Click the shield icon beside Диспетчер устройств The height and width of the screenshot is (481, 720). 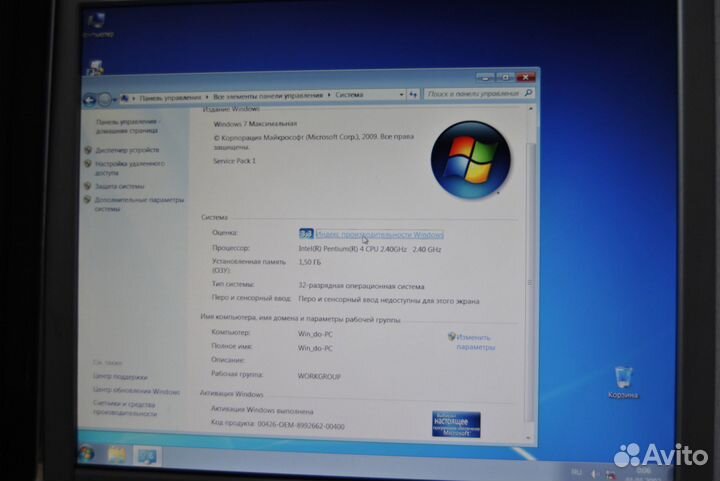[88, 150]
